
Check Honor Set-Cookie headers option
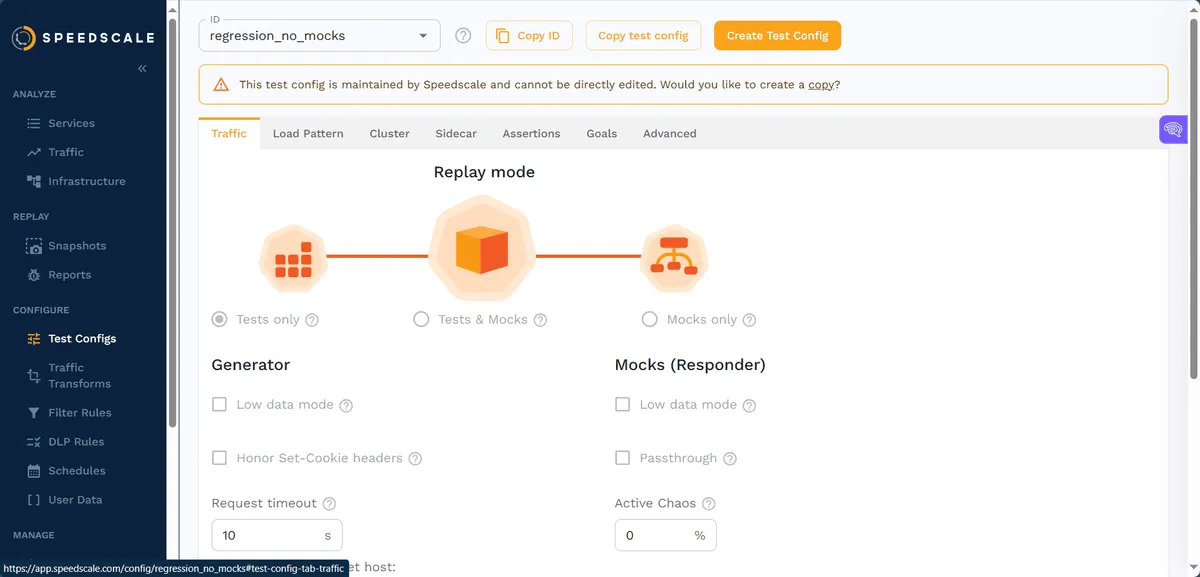point(220,458)
